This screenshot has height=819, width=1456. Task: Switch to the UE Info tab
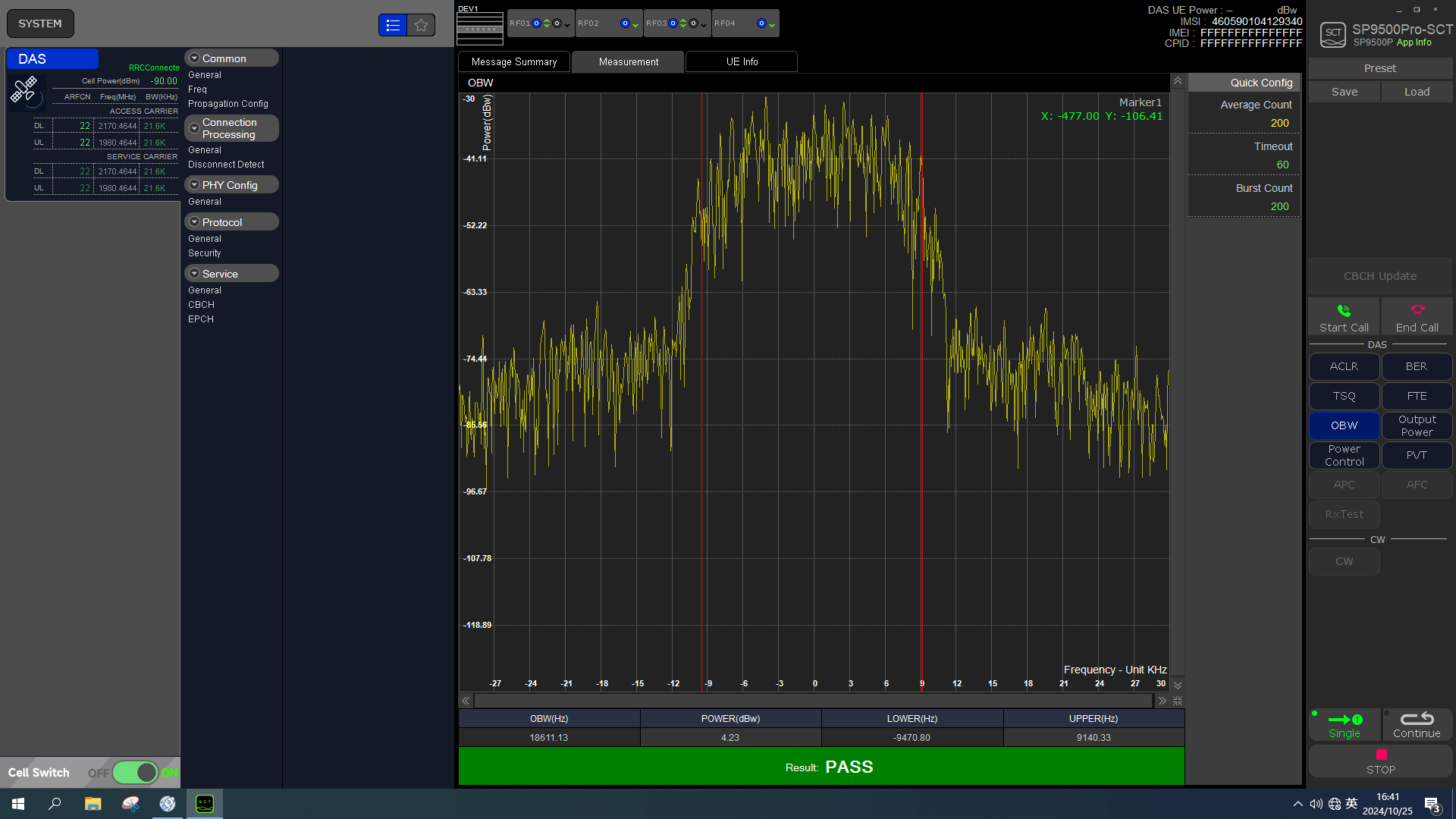[x=742, y=61]
